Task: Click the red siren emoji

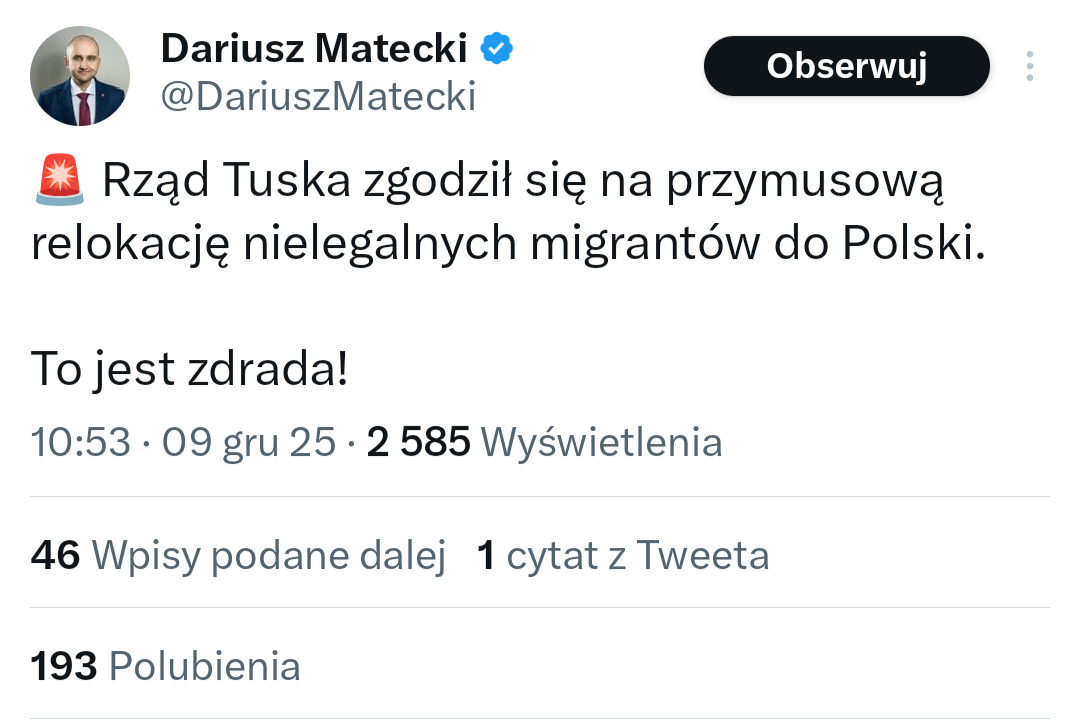Action: point(60,181)
